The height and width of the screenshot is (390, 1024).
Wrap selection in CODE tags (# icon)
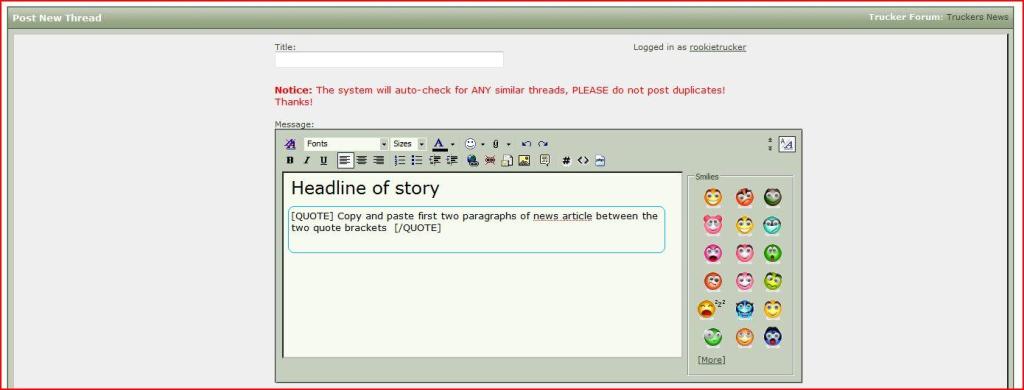click(x=566, y=160)
